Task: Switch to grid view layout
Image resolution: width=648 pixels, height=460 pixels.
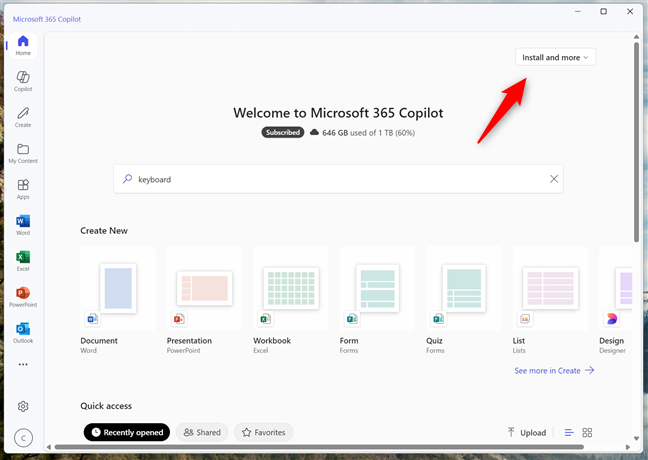Action: [x=587, y=432]
